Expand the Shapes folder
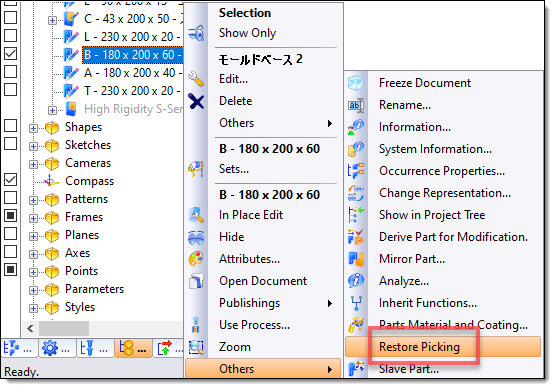Image resolution: width=555 pixels, height=389 pixels. point(33,128)
